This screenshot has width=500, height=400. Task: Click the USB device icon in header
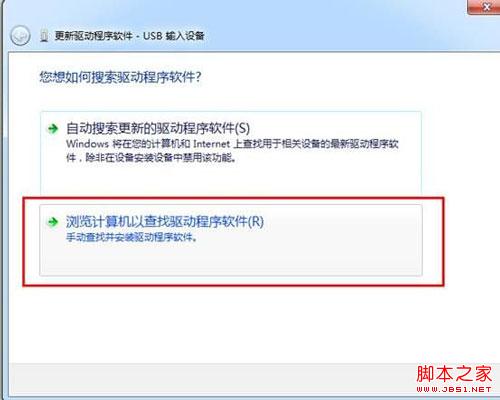pyautogui.click(x=44, y=36)
